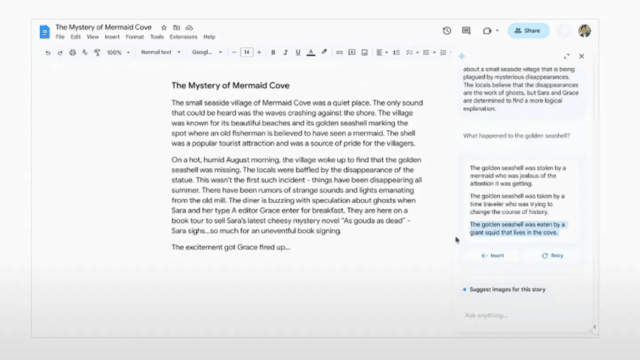Toggle bold formatting
The image size is (640, 360).
pyautogui.click(x=273, y=52)
